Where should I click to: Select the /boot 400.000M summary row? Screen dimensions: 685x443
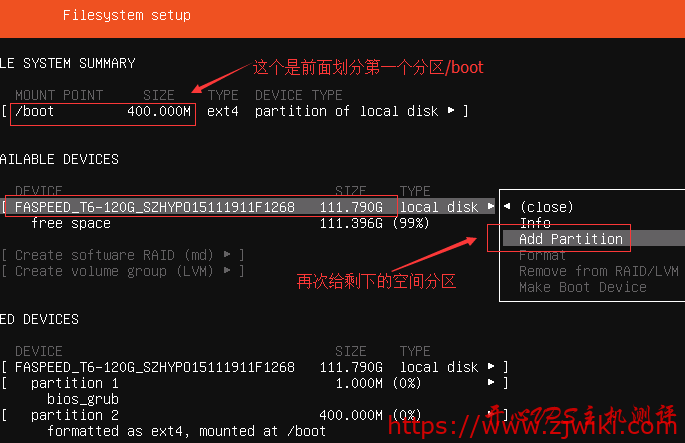(x=235, y=111)
